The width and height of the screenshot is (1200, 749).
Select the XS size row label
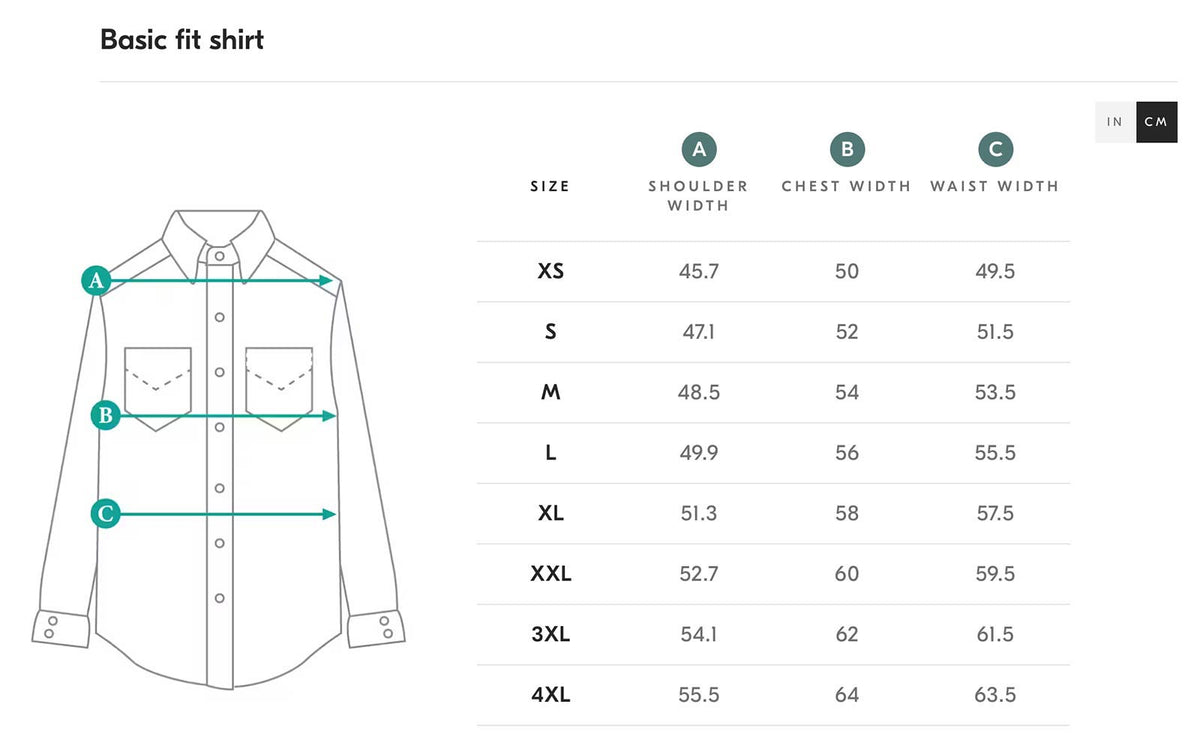(x=551, y=271)
